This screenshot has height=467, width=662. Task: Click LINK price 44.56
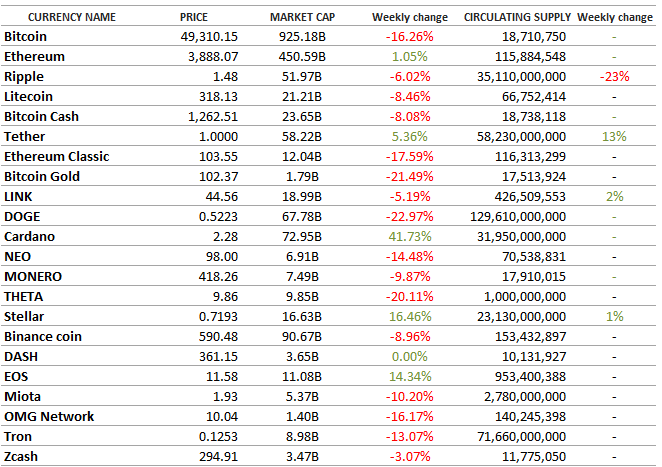coord(222,197)
